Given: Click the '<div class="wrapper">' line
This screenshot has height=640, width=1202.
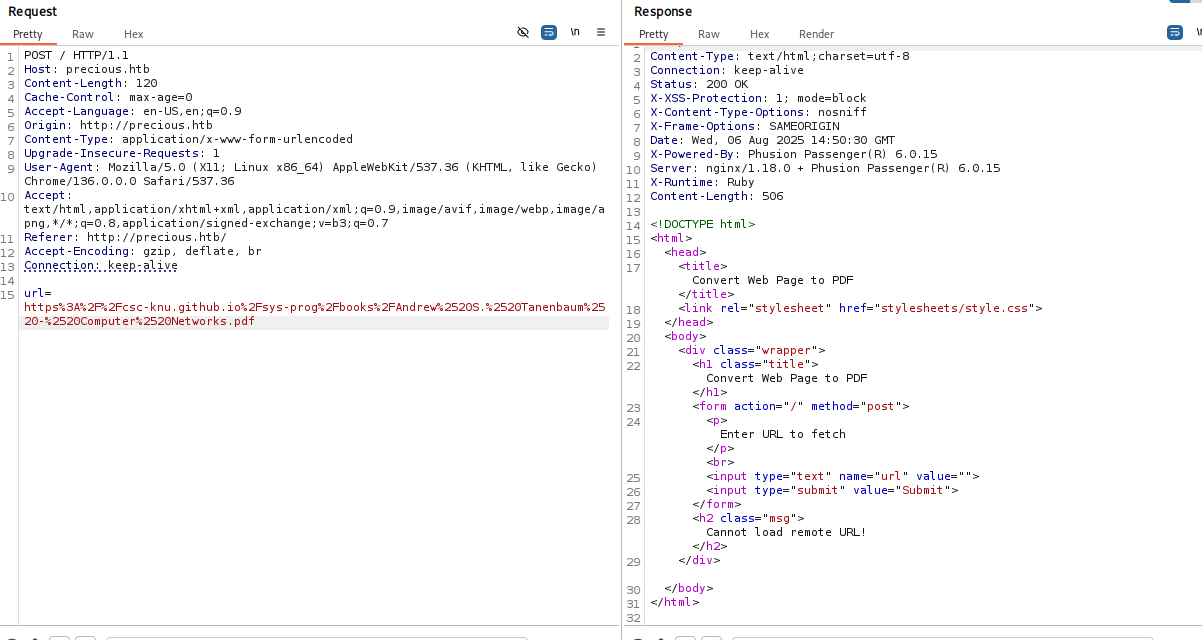Looking at the screenshot, I should point(752,350).
